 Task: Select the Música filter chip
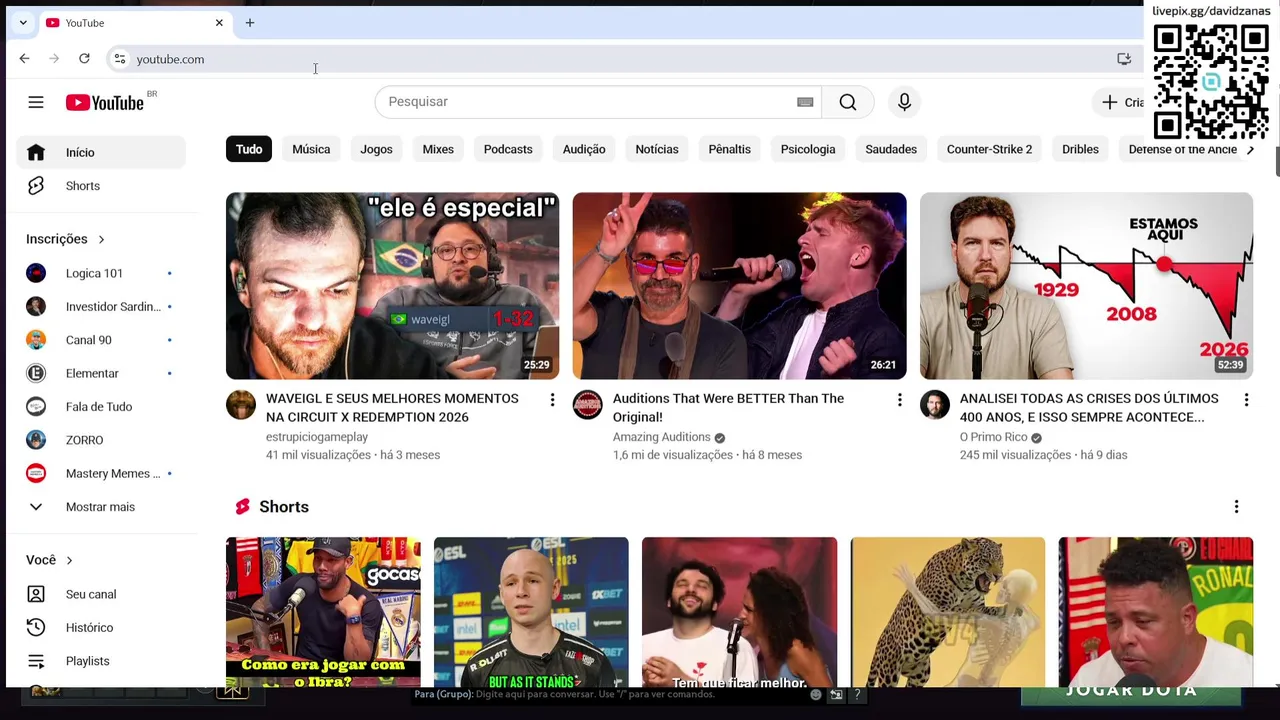pyautogui.click(x=311, y=149)
